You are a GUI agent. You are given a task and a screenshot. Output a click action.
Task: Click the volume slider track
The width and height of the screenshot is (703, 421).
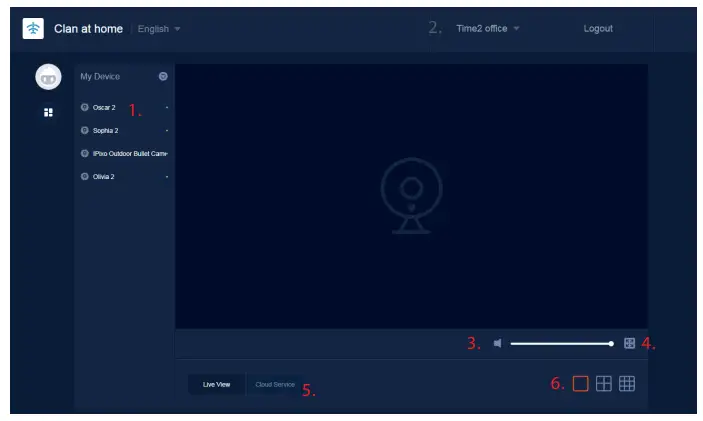(x=561, y=344)
